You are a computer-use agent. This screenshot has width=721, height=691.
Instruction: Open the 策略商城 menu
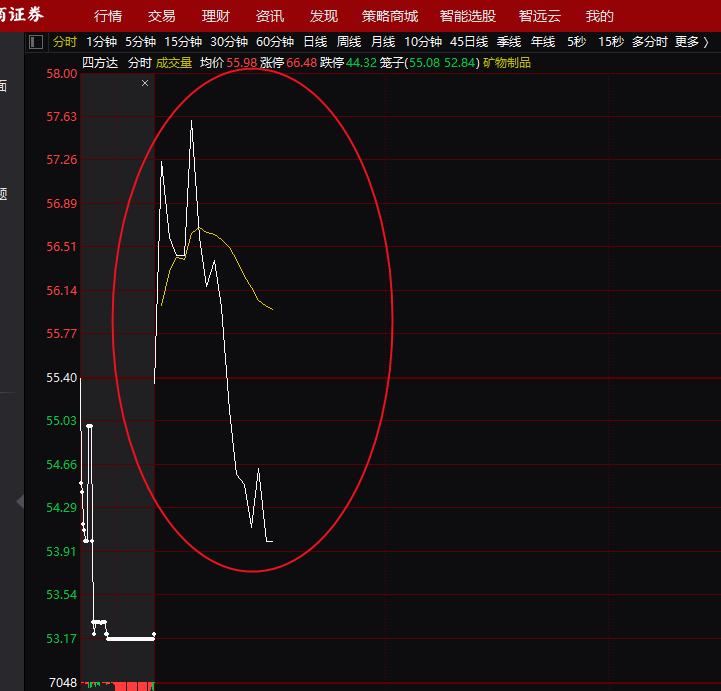pos(390,17)
